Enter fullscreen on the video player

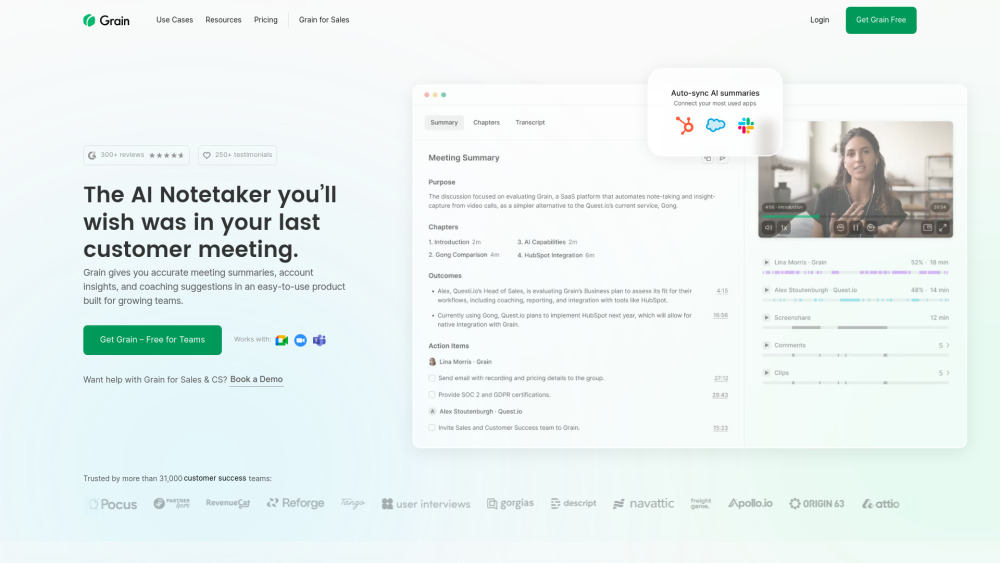(x=942, y=228)
